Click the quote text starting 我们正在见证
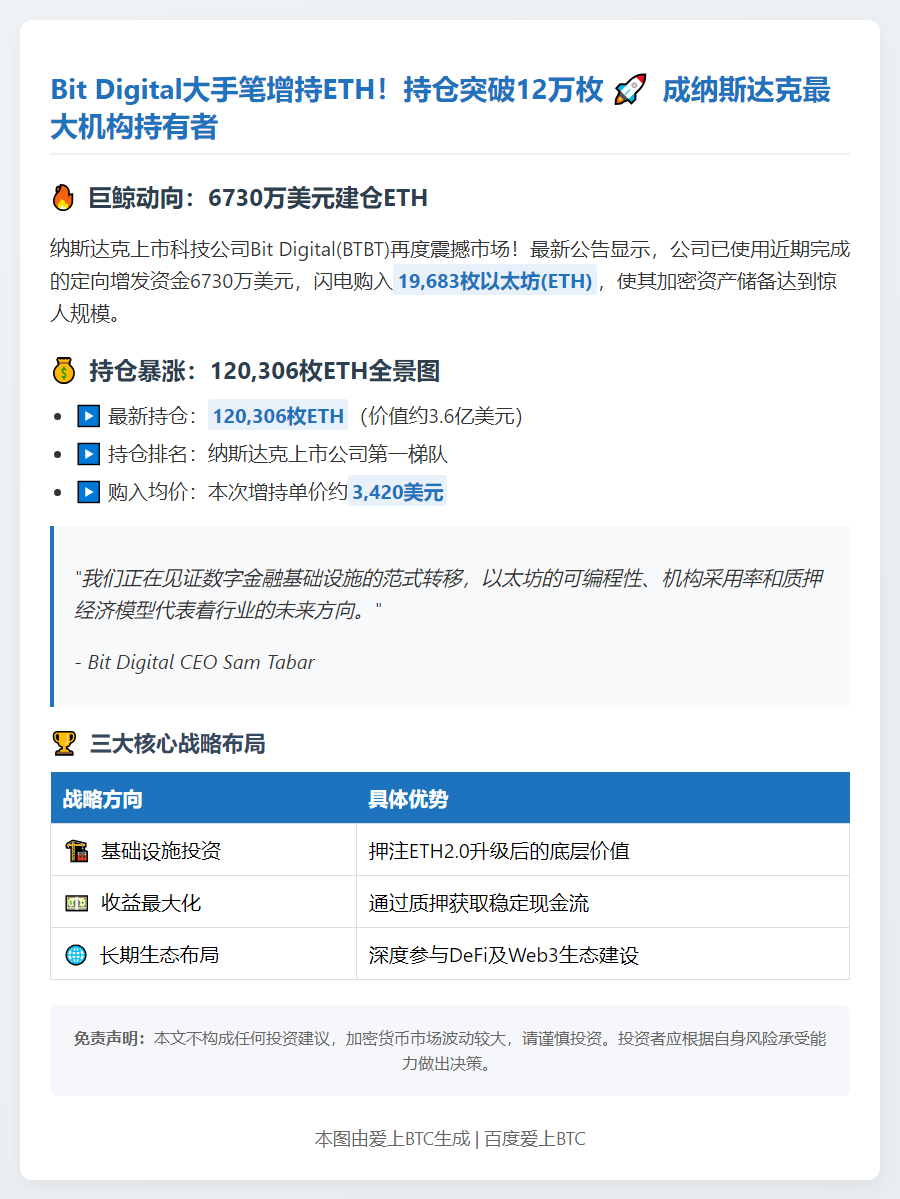 point(449,594)
